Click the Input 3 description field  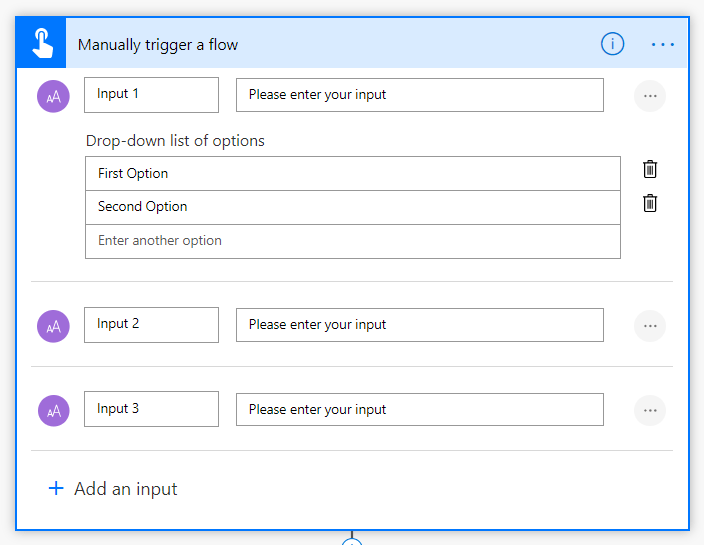pos(420,409)
